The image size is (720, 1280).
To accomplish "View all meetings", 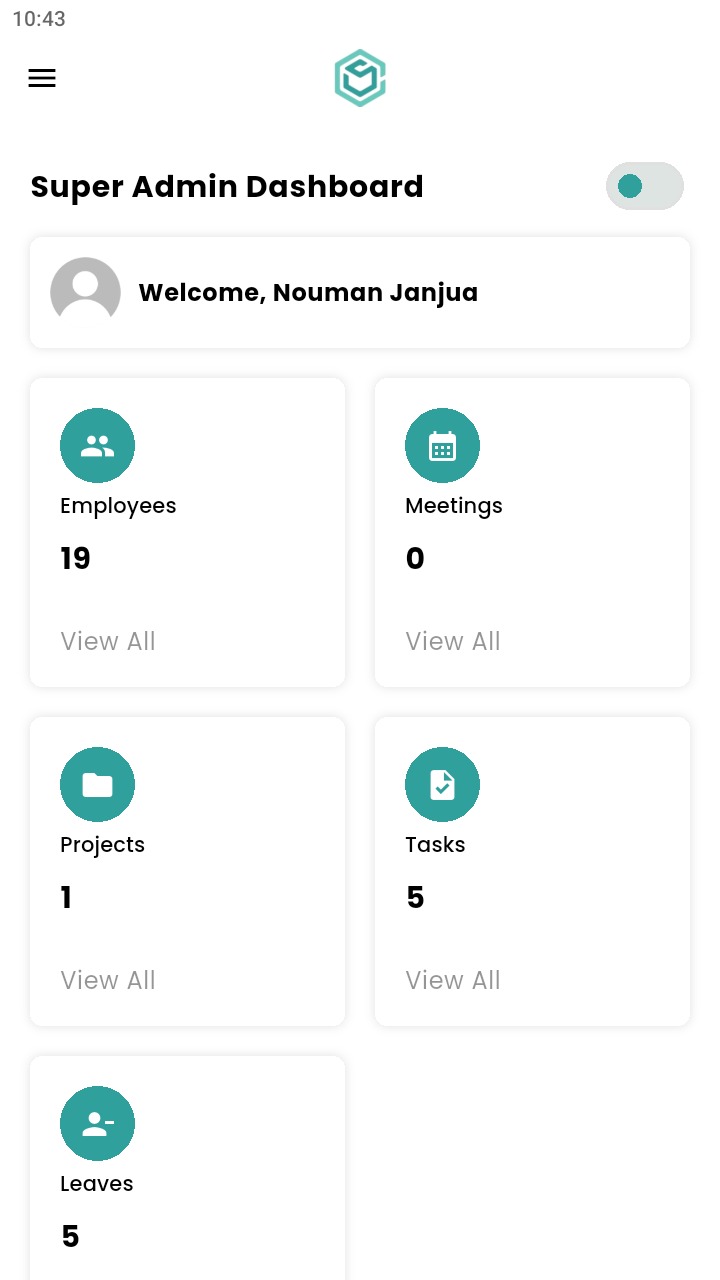I will pos(453,641).
